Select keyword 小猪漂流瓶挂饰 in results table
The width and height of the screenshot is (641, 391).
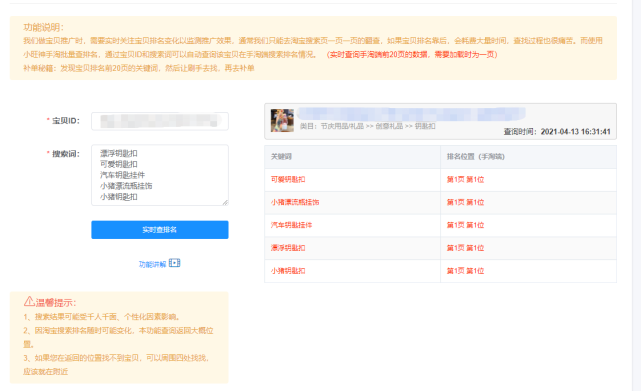pos(295,202)
